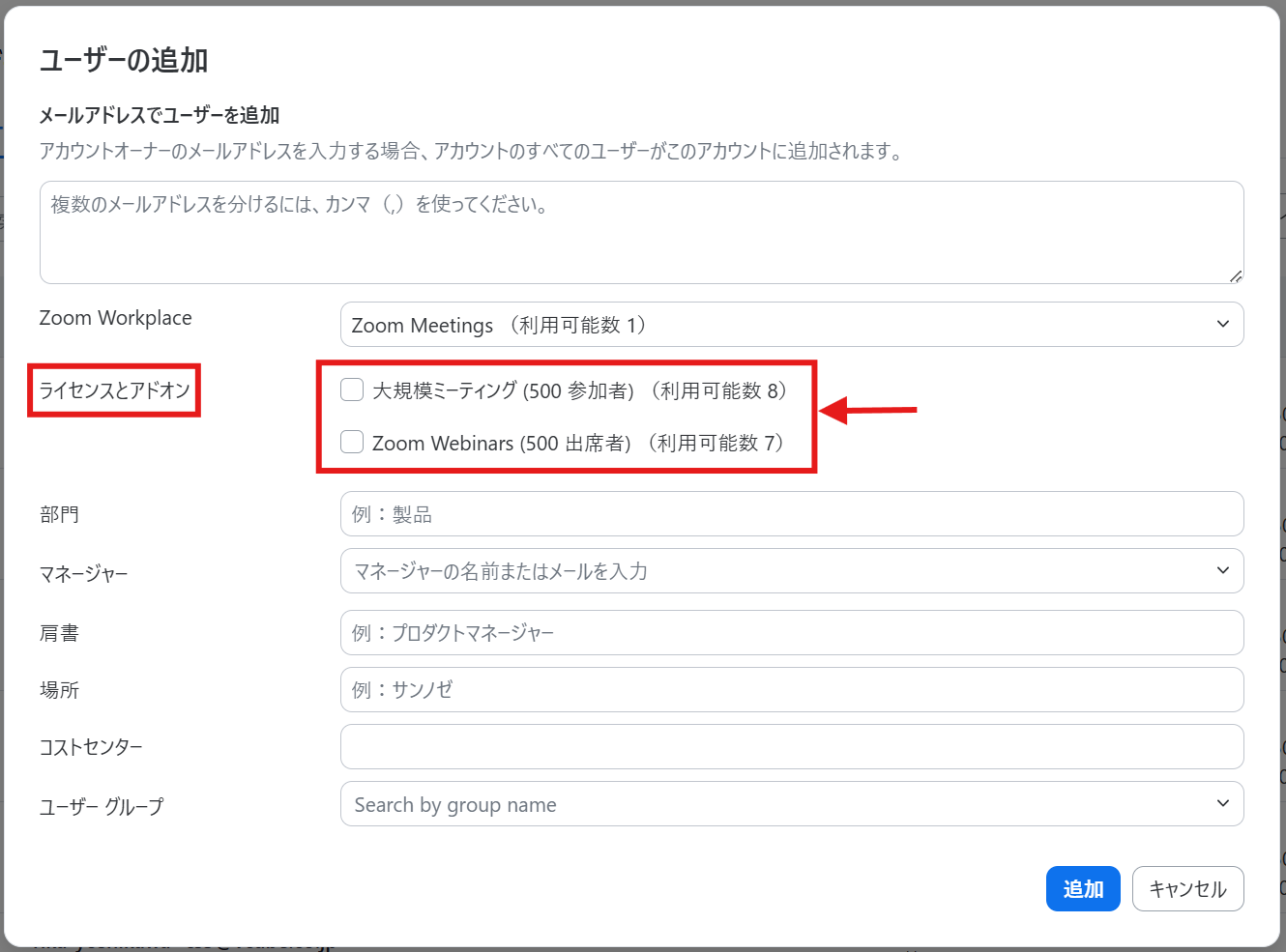Click the ライセンスとアドオン label
Image resolution: width=1286 pixels, height=952 pixels.
tap(114, 390)
